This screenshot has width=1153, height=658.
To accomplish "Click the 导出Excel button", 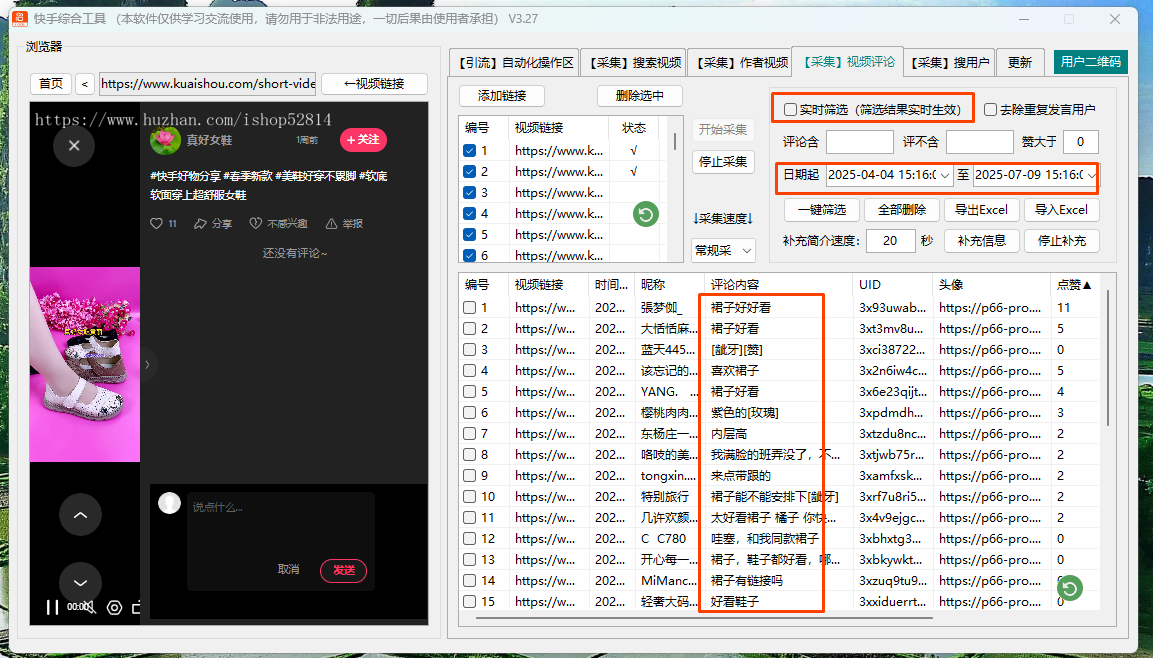I will click(x=982, y=210).
